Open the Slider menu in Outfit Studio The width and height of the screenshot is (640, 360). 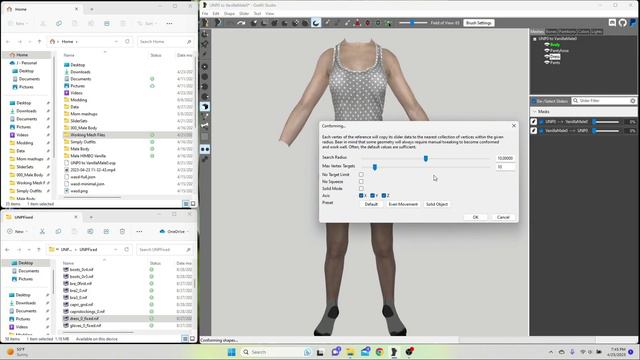pyautogui.click(x=244, y=13)
